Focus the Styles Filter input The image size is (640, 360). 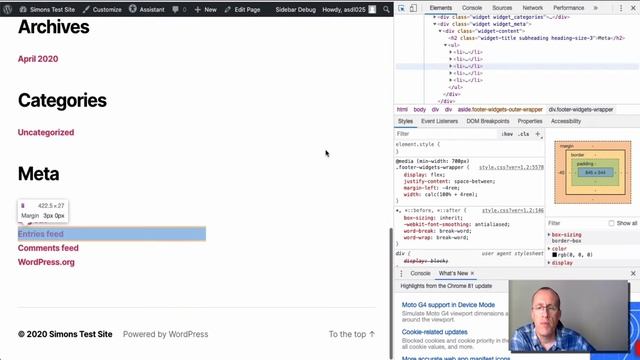click(447, 134)
